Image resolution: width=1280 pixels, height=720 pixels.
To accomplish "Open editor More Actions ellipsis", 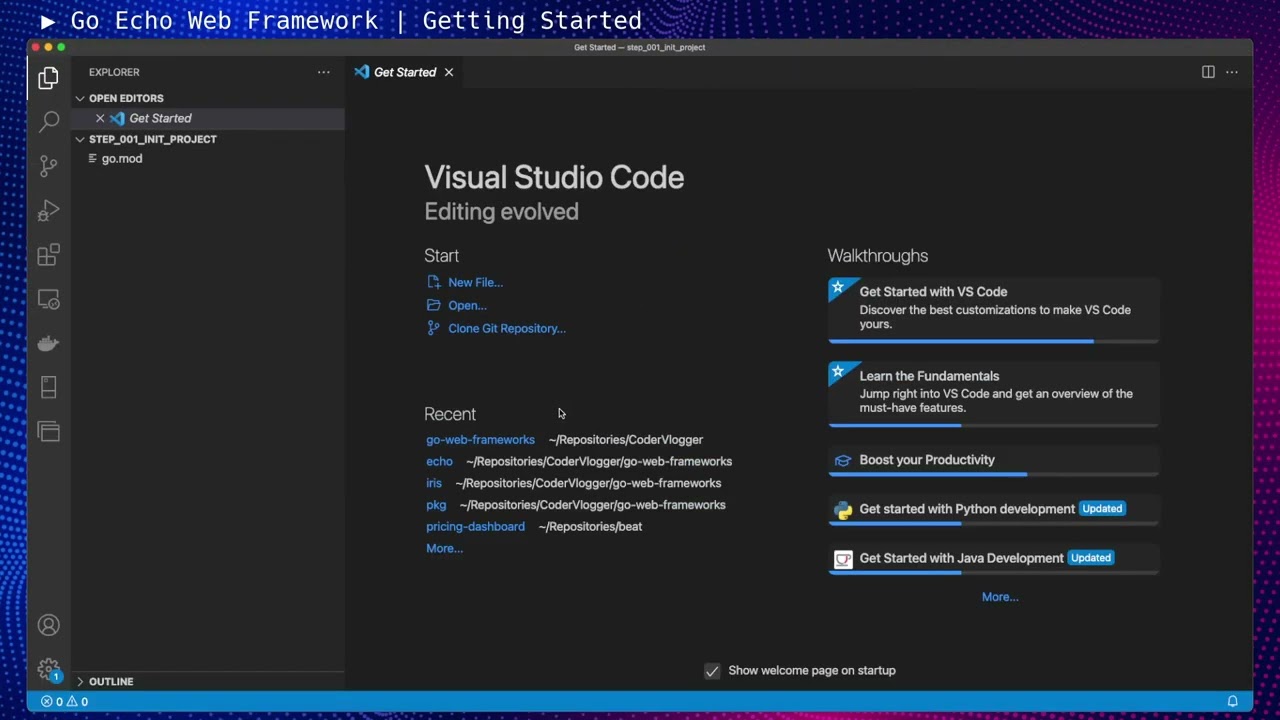I will point(1232,72).
